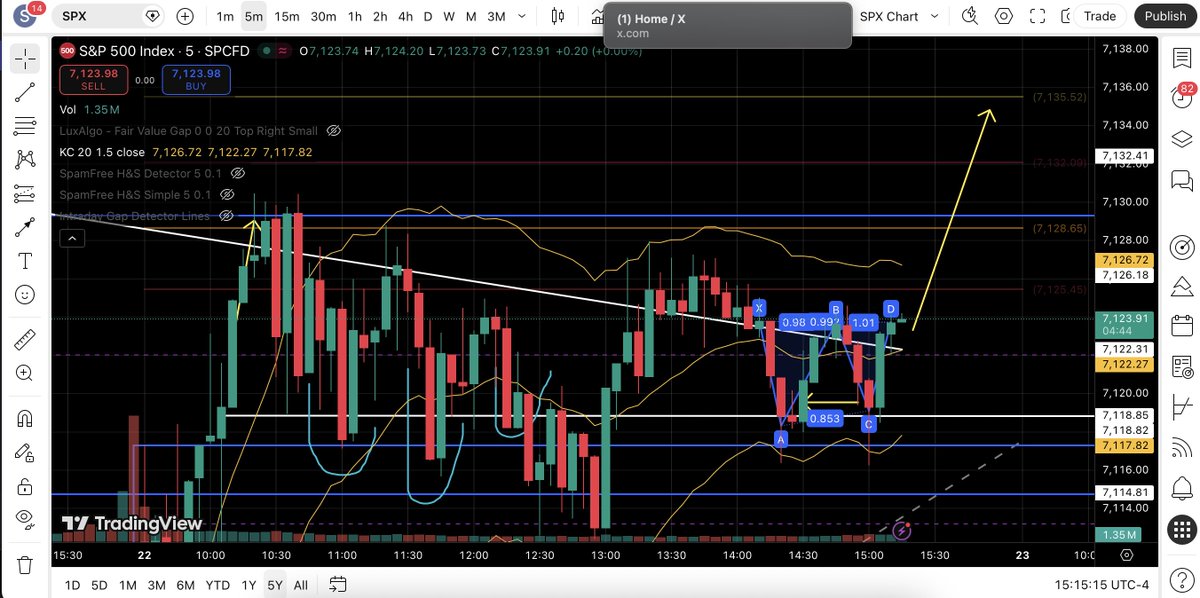The image size is (1200, 598).
Task: Open chart settings hexagon icon
Action: tap(1003, 16)
